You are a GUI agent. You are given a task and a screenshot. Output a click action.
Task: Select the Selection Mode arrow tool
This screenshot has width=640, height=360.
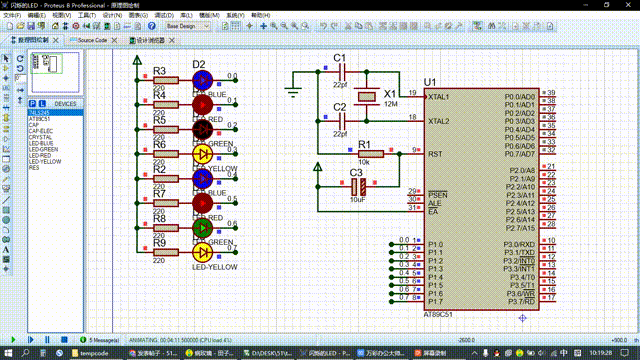click(6, 59)
